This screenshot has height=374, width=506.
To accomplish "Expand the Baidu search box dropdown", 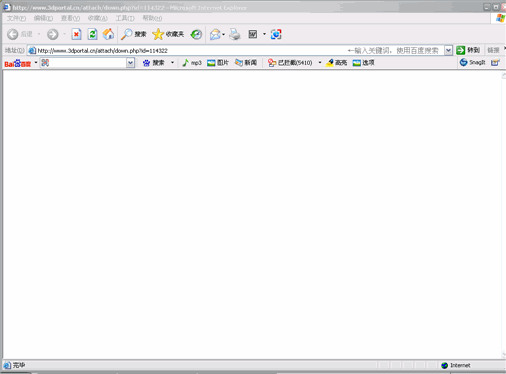I will [130, 63].
